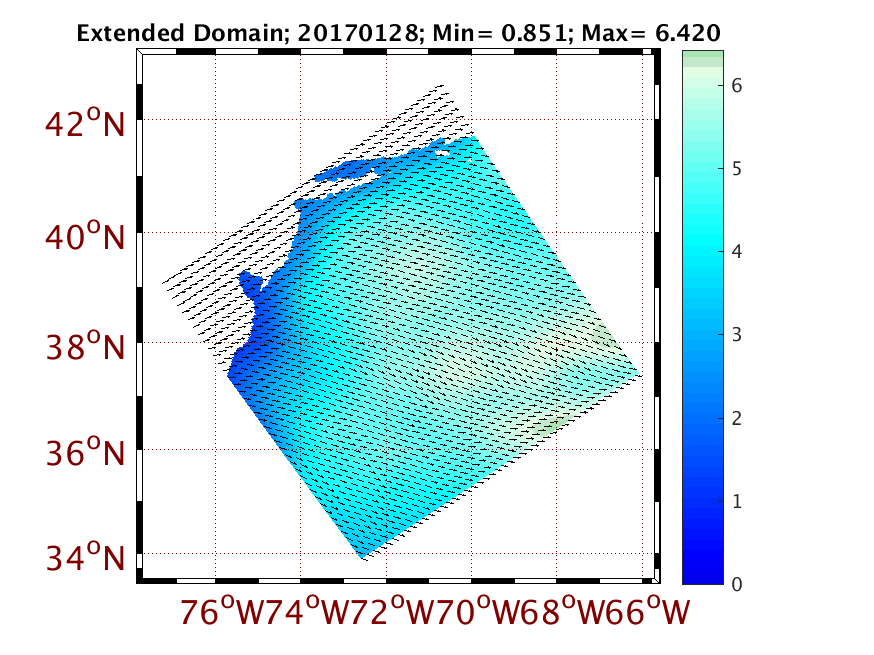Select the 66°W longitude label
874x655 pixels.
646,611
